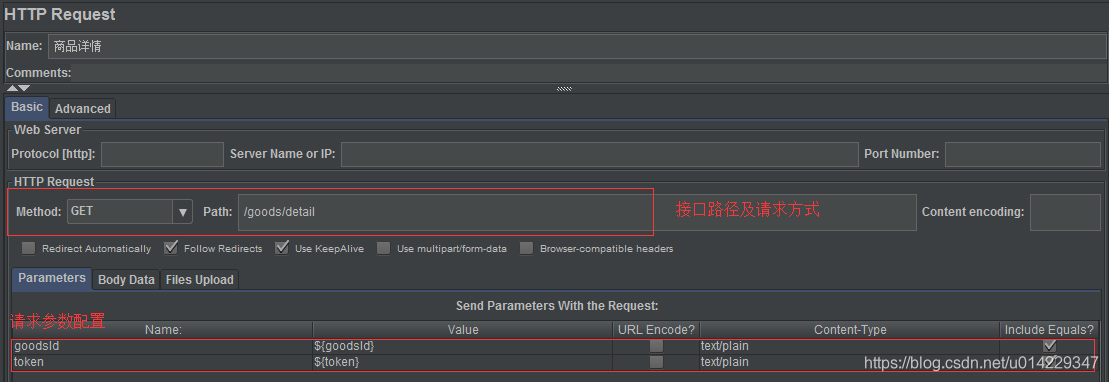
Task: Click the URL Encode? column header
Action: pyautogui.click(x=656, y=330)
